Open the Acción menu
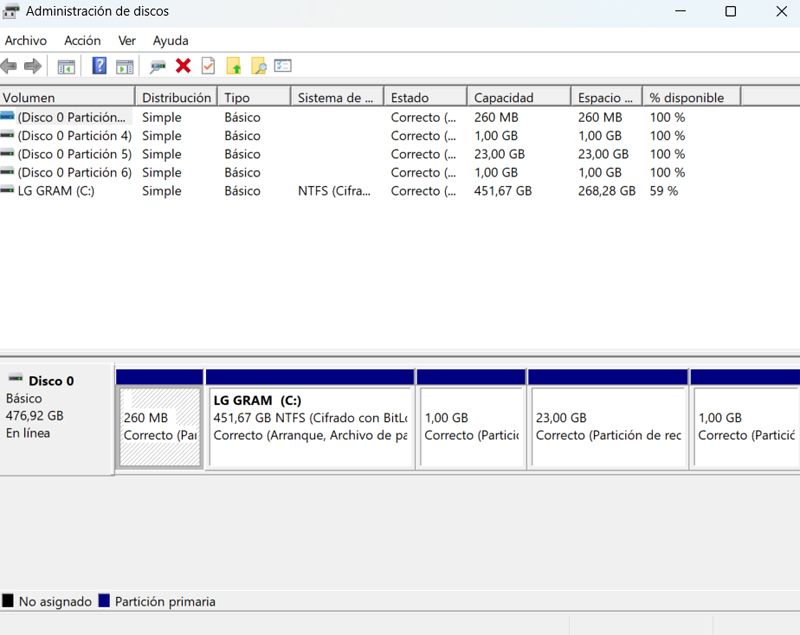The image size is (800, 635). coord(82,40)
